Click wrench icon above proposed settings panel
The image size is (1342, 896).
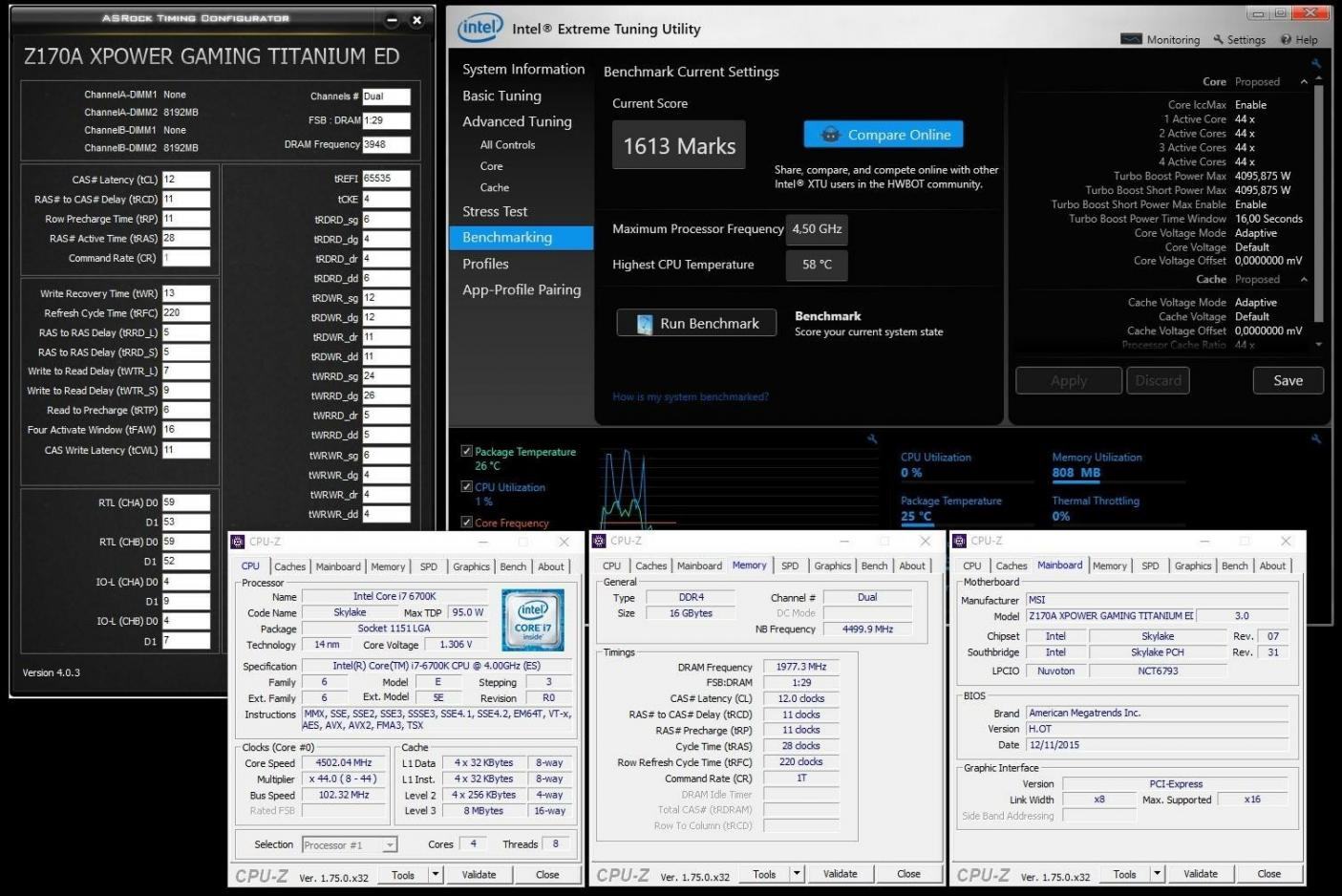tap(1316, 63)
